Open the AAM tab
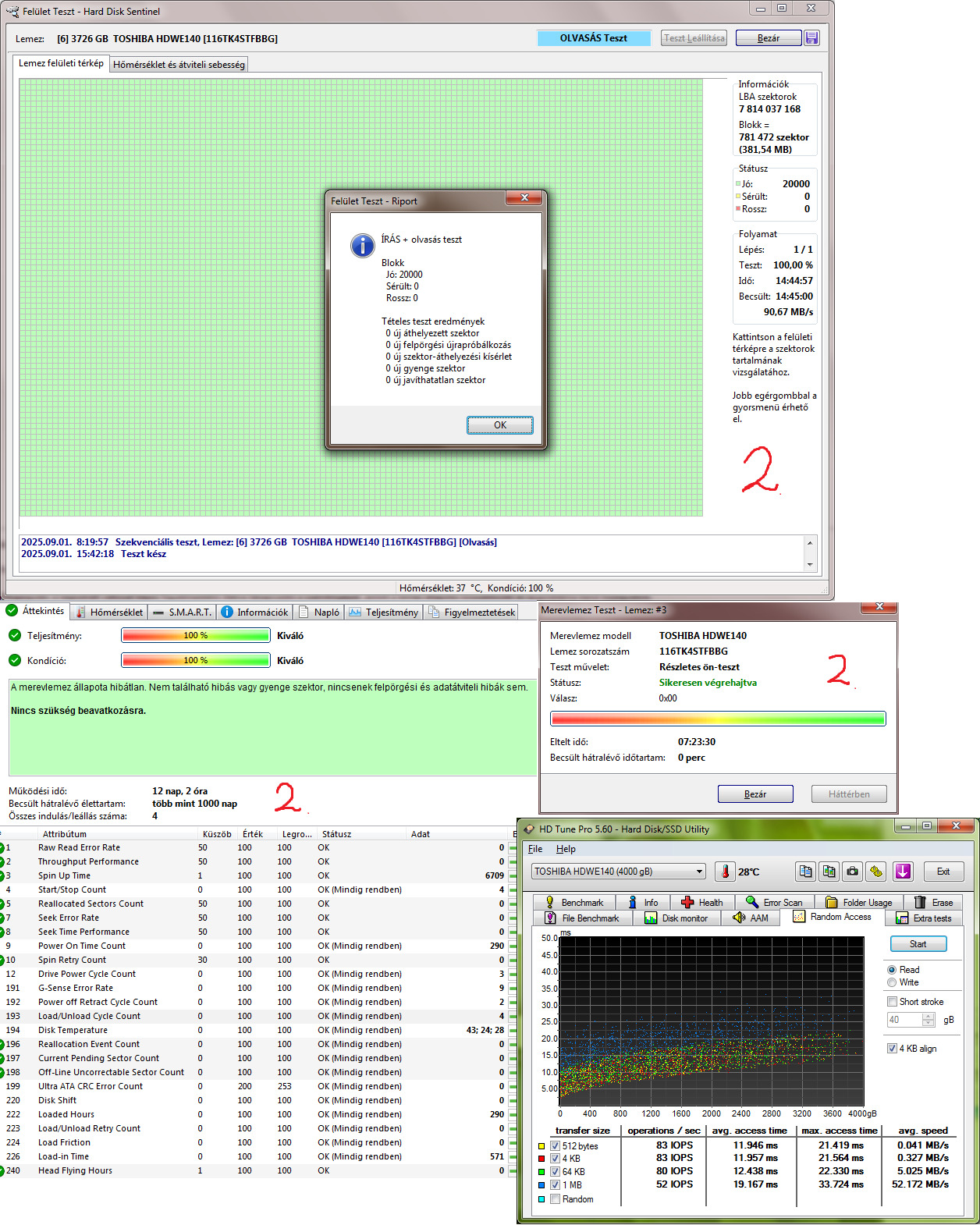The width and height of the screenshot is (980, 1225). coord(751,918)
